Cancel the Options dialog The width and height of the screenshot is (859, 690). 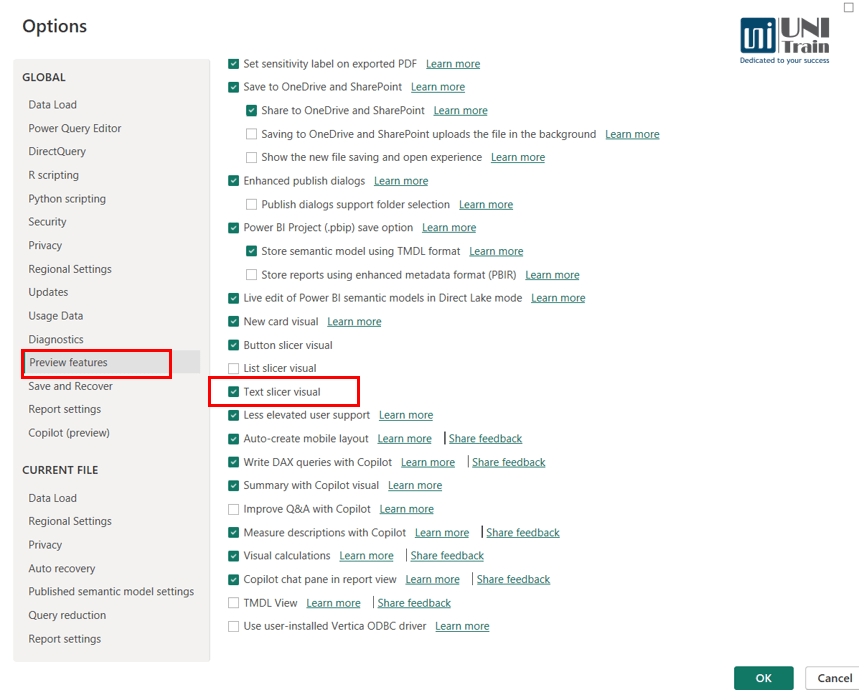click(833, 678)
